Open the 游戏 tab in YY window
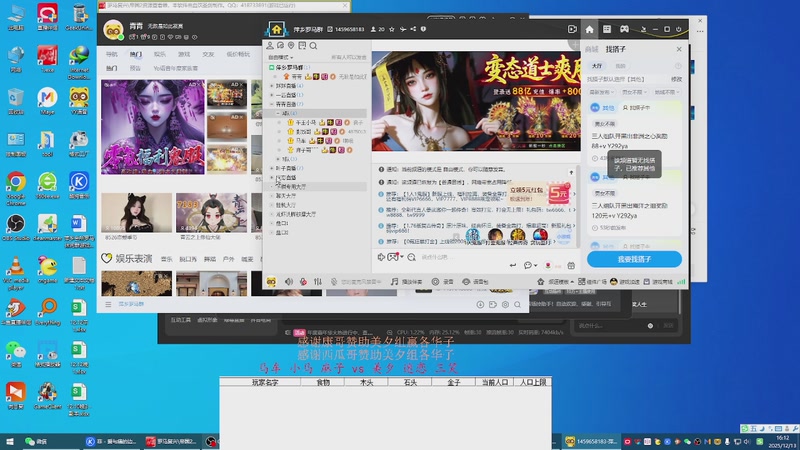Image resolution: width=800 pixels, height=450 pixels. (184, 54)
